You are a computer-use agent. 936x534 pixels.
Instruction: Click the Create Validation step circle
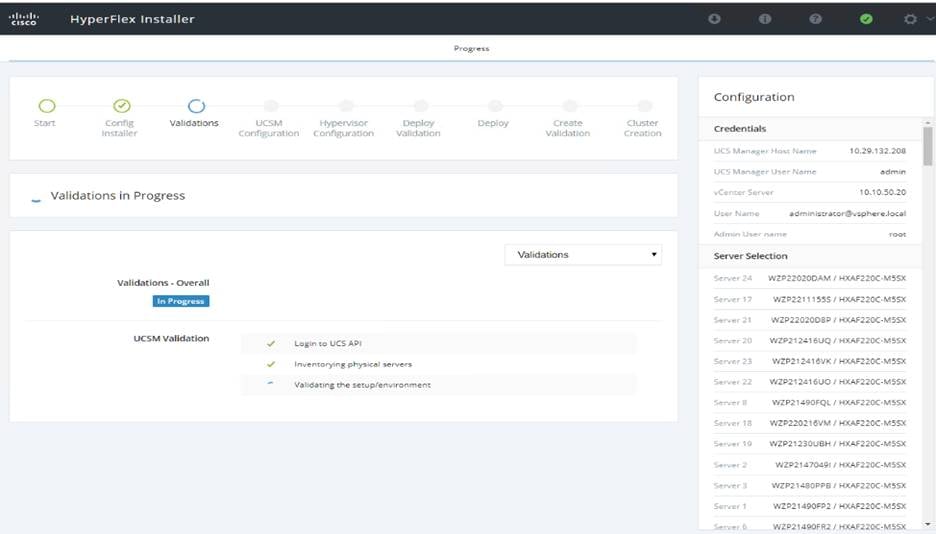(570, 106)
